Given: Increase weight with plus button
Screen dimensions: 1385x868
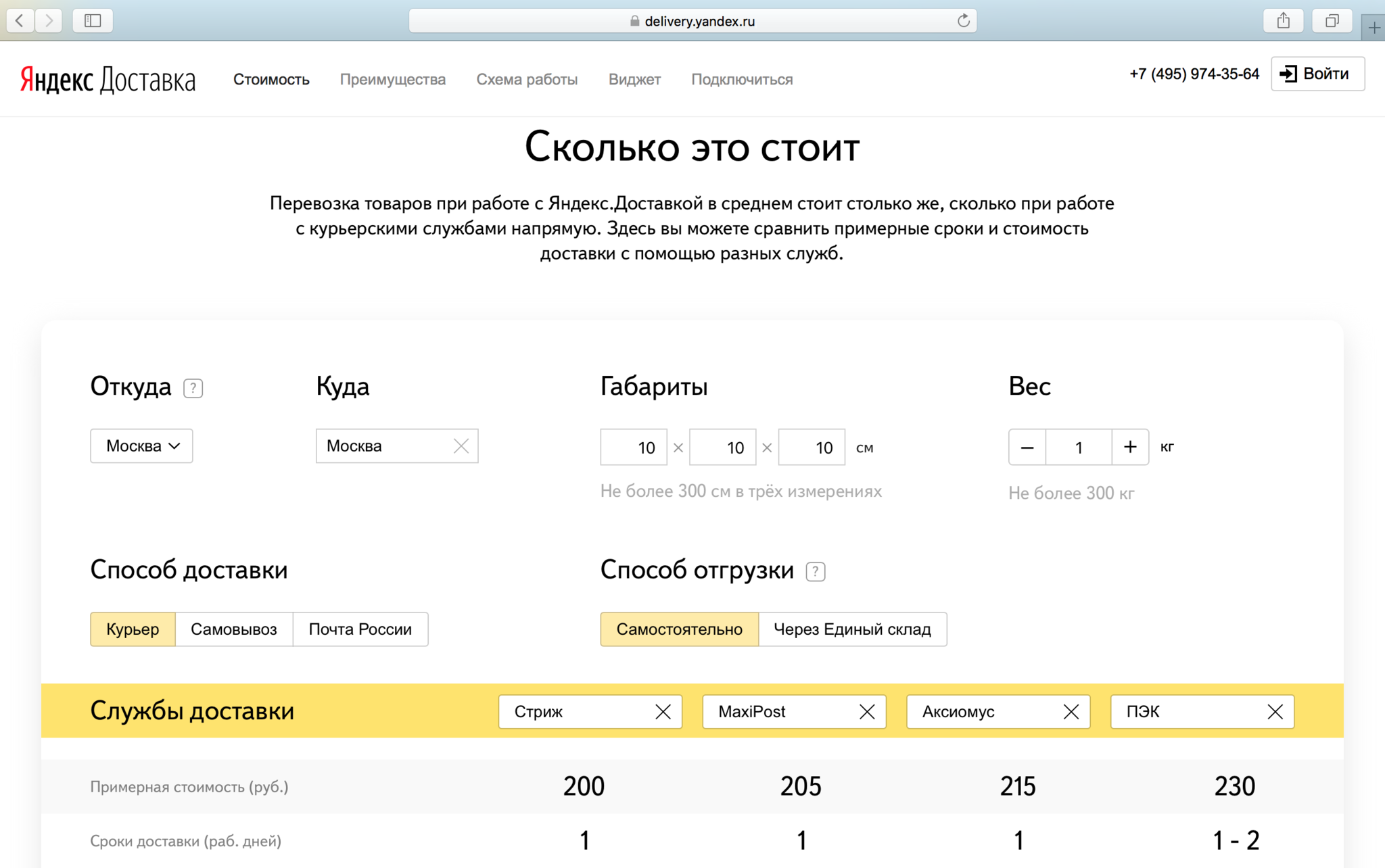Looking at the screenshot, I should point(1130,447).
